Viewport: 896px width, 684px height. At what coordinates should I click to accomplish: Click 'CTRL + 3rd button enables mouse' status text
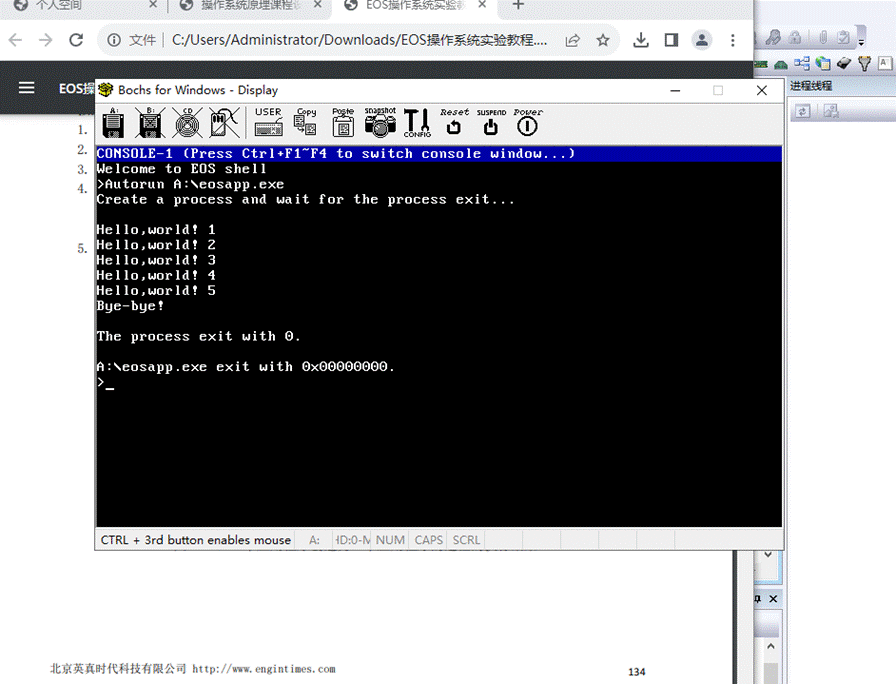click(x=195, y=540)
